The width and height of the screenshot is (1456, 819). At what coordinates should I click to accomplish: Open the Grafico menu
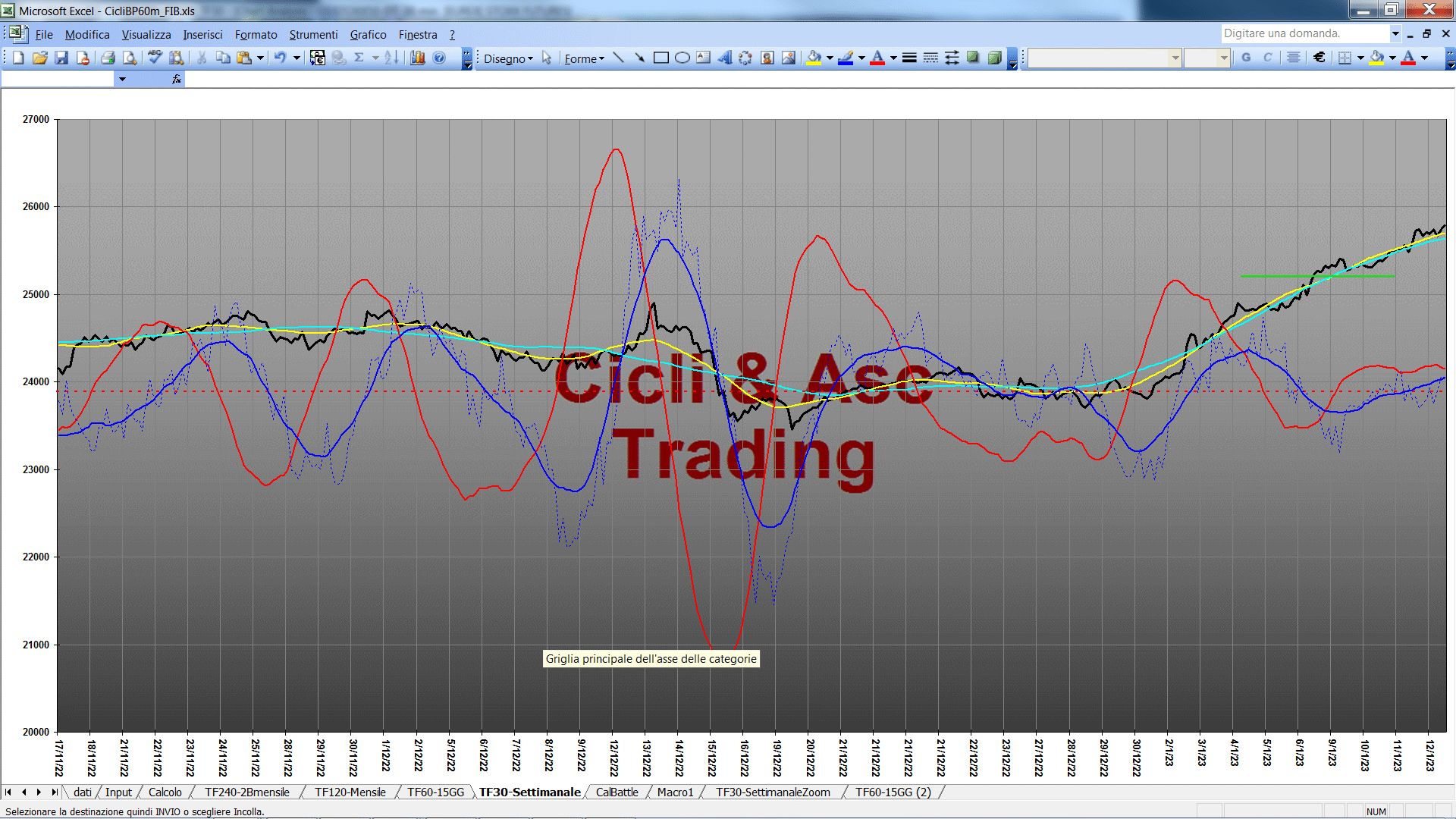tap(368, 35)
